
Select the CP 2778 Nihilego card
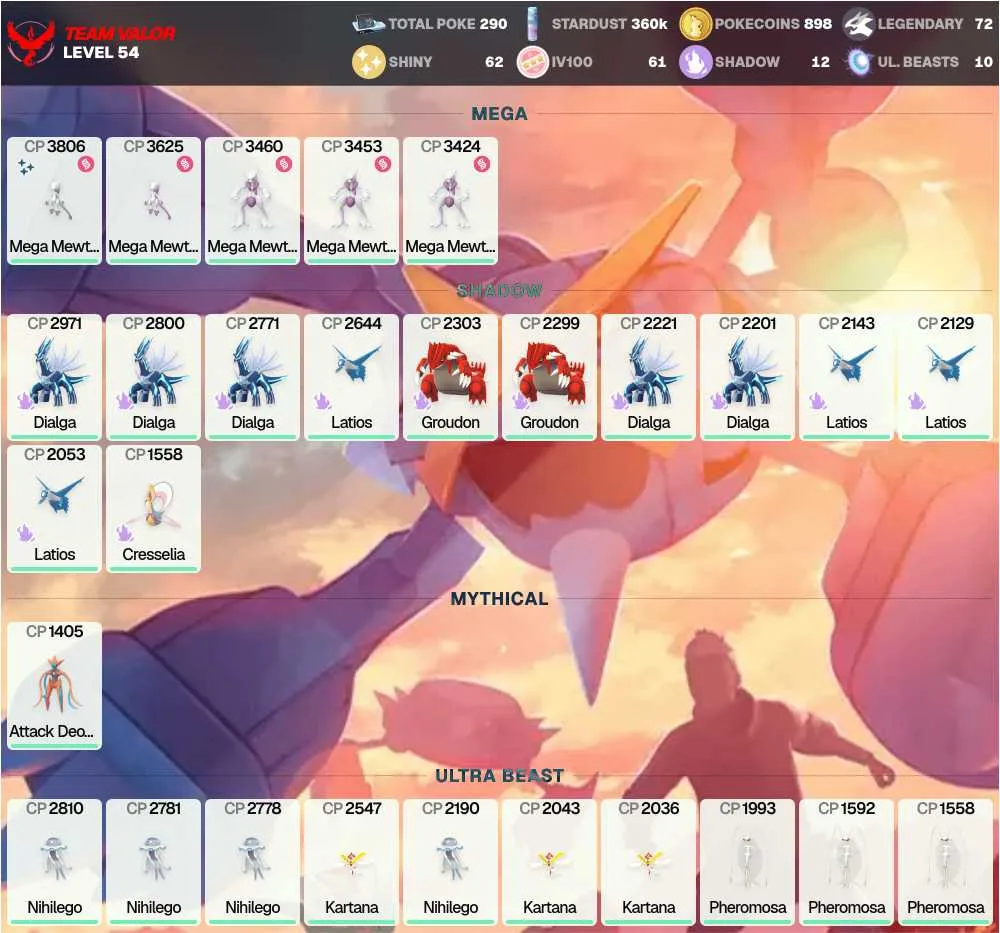253,862
